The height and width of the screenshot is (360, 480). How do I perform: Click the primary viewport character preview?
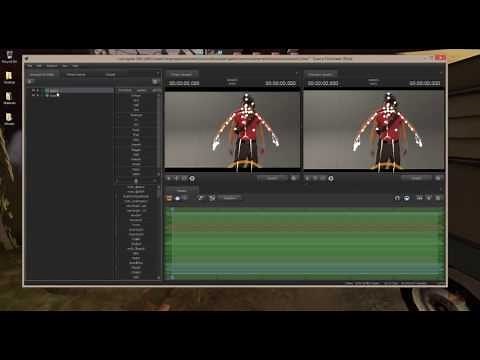coord(232,130)
